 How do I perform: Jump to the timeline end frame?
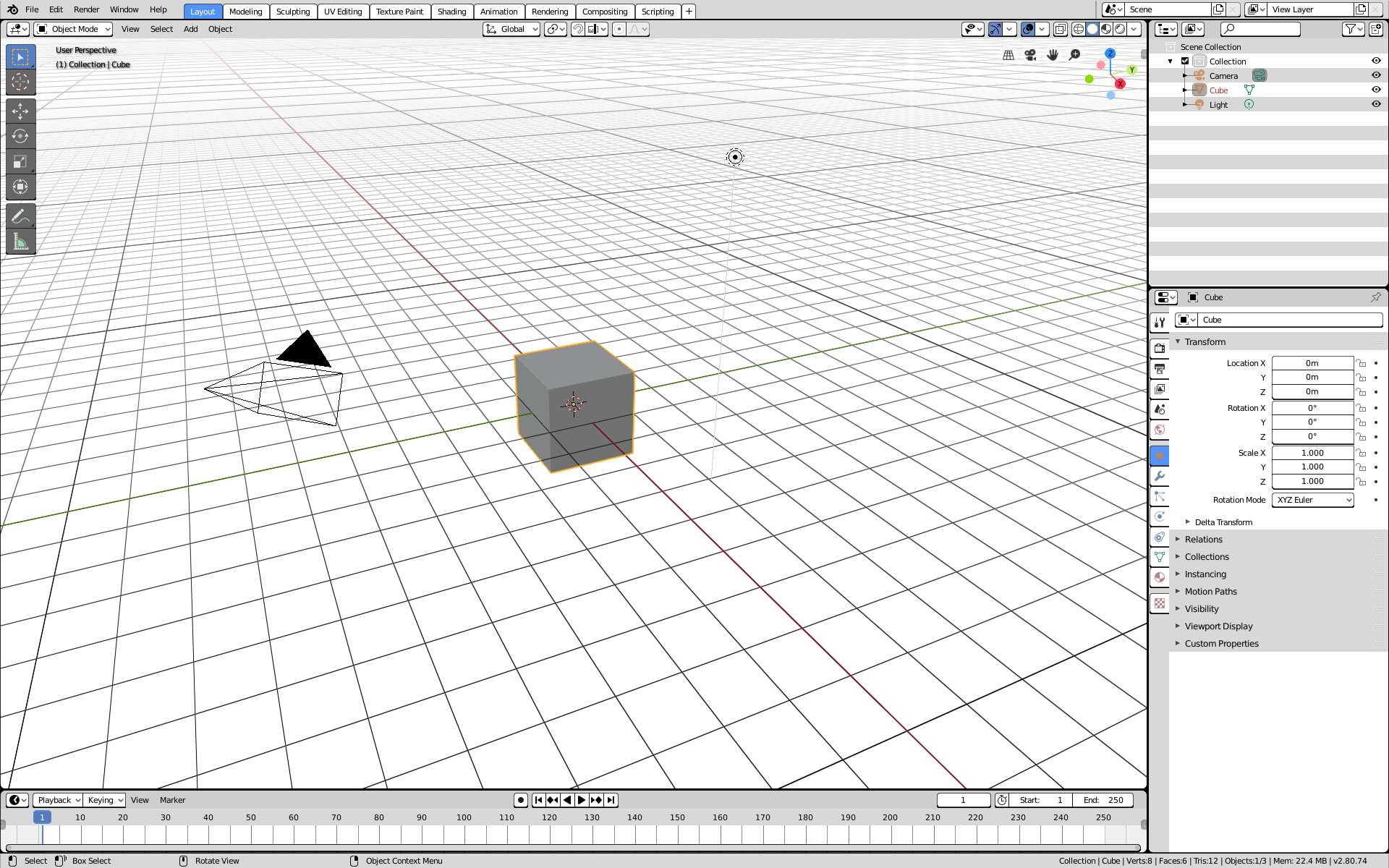pos(611,800)
